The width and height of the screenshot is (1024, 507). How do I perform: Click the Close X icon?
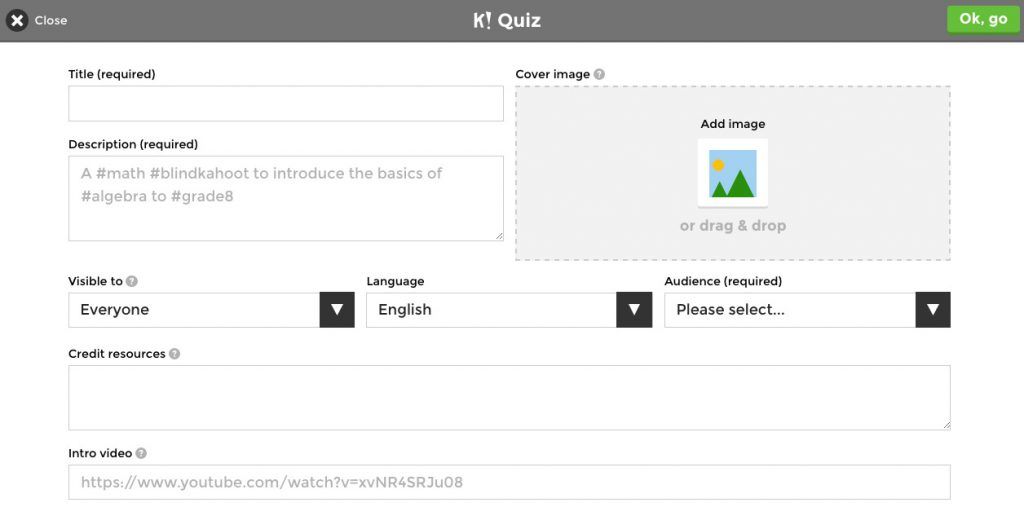[17, 20]
